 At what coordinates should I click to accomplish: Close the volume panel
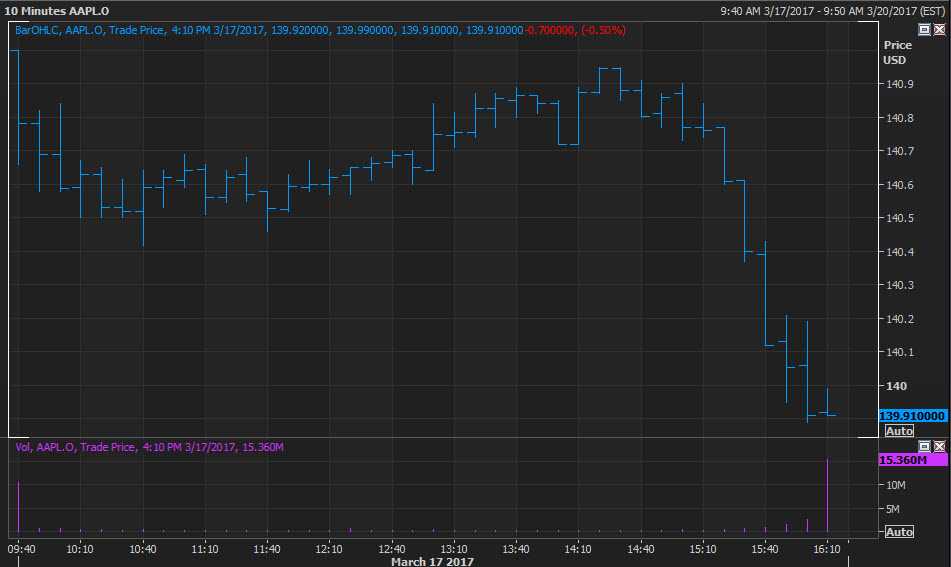click(x=939, y=446)
